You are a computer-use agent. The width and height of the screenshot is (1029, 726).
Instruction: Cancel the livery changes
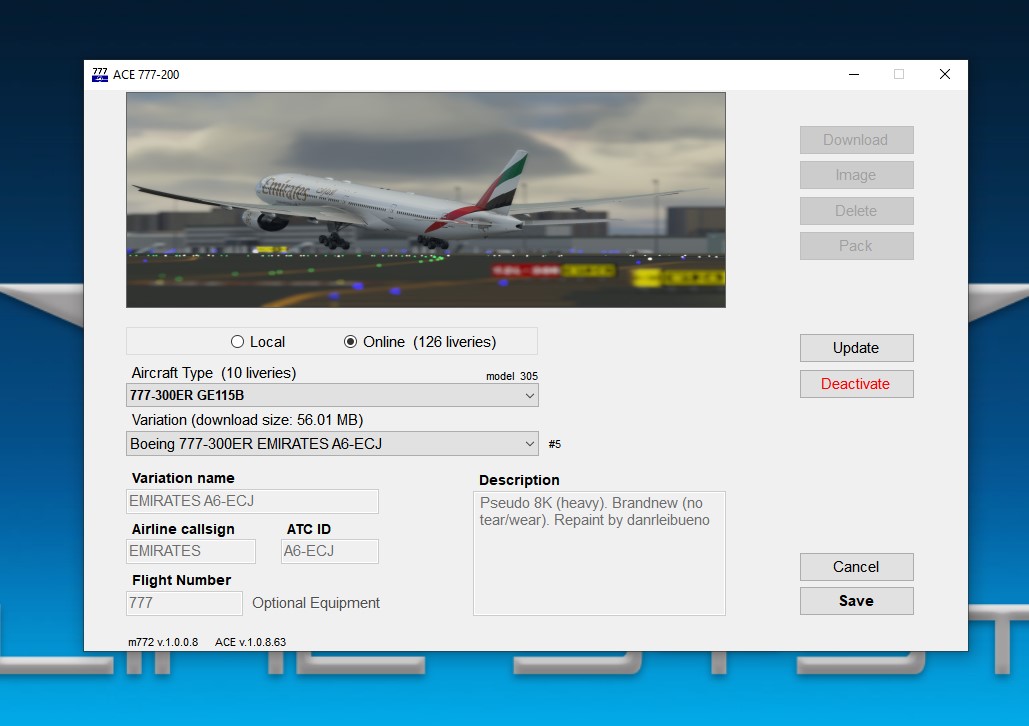click(856, 567)
